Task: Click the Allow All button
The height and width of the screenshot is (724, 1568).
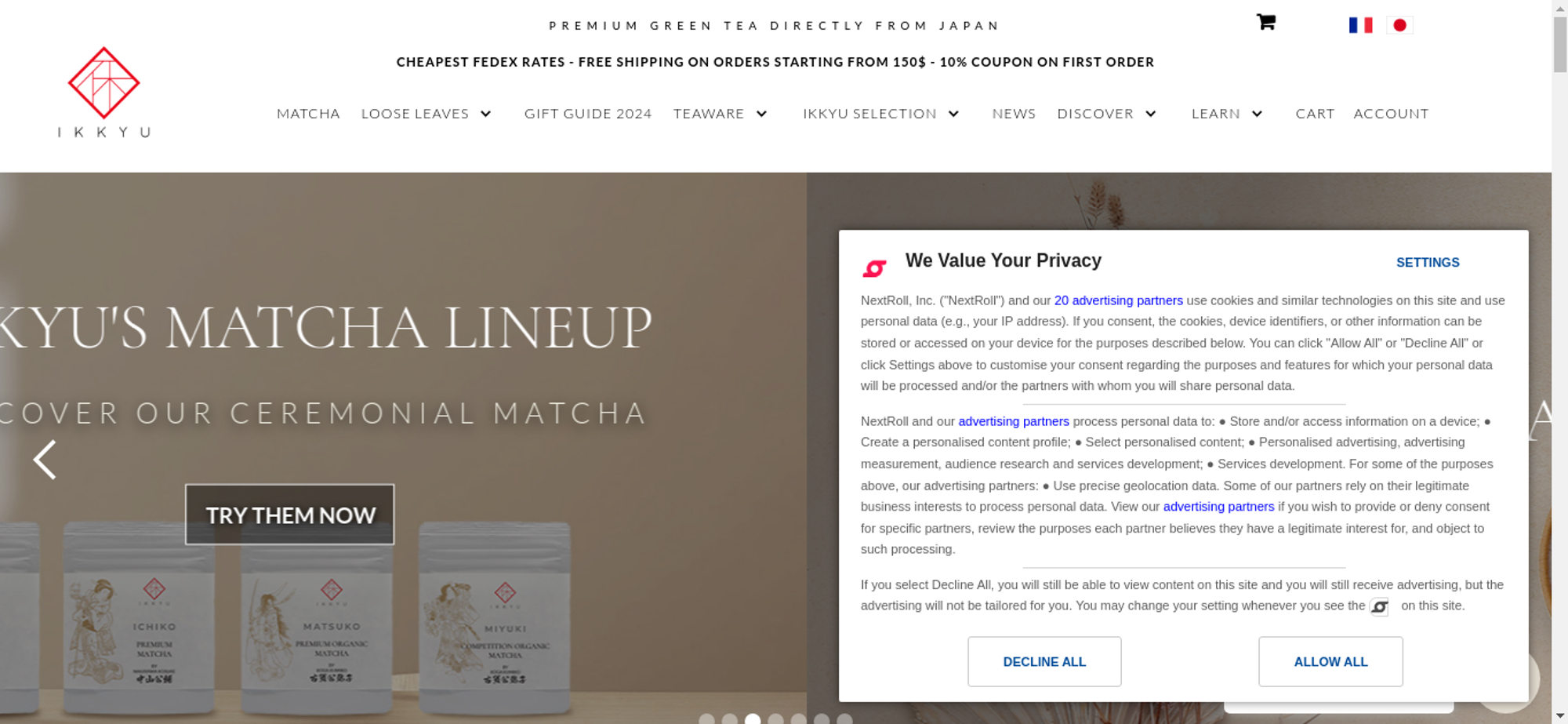Action: [1330, 662]
